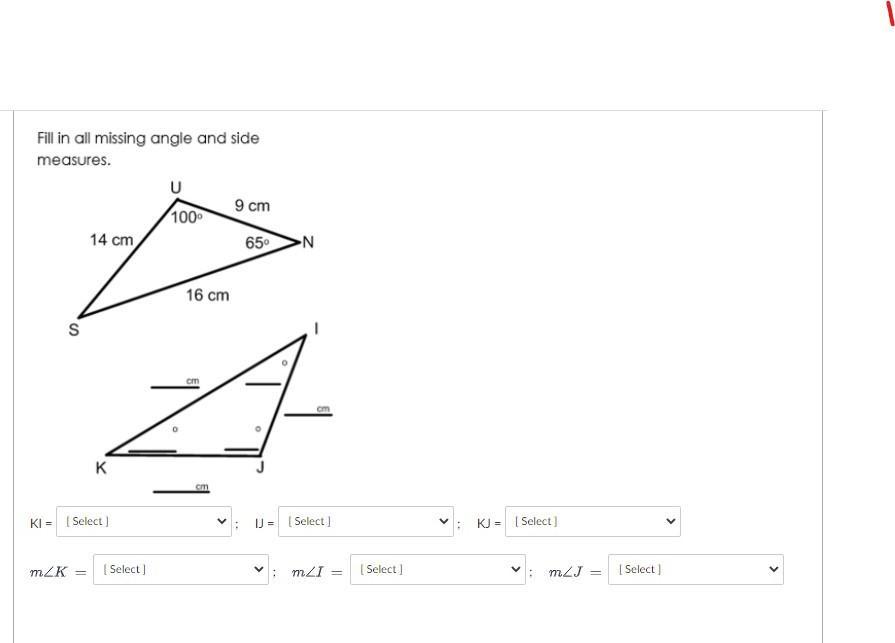Open the m∠I angle dropdown

click(x=438, y=569)
